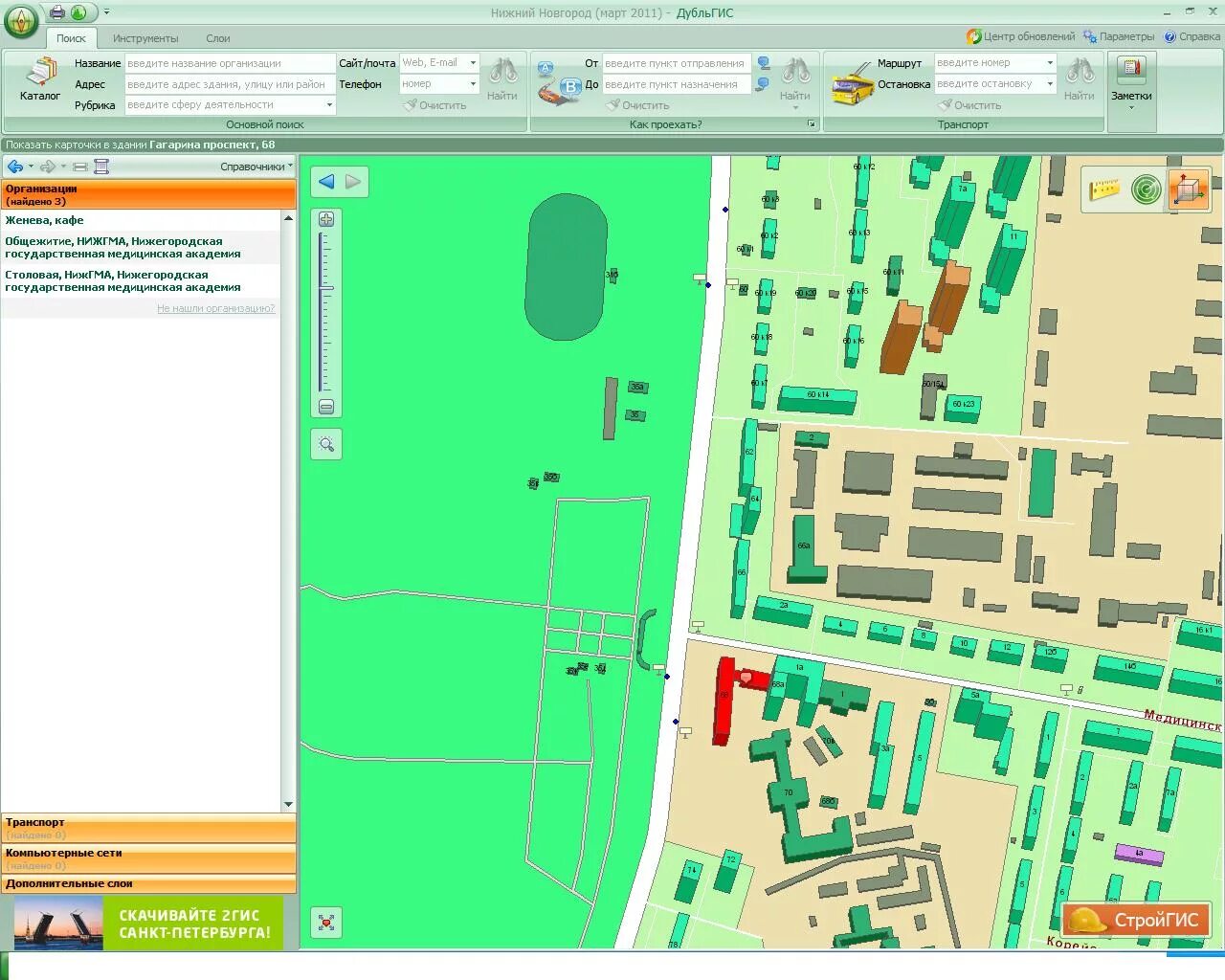Pick destination point on map icon

[x=764, y=84]
